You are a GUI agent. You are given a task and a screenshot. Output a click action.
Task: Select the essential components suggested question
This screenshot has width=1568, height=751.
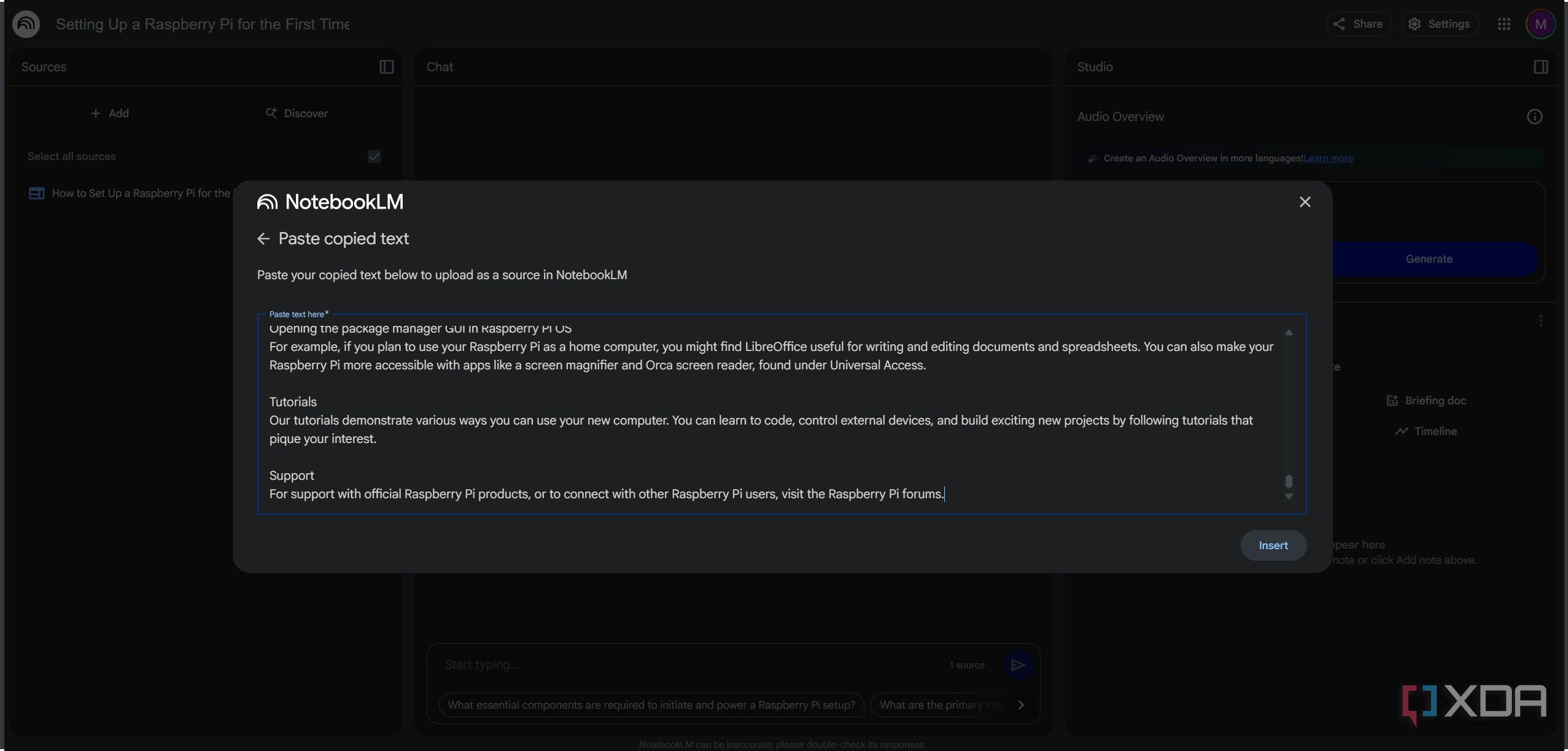pyautogui.click(x=651, y=705)
